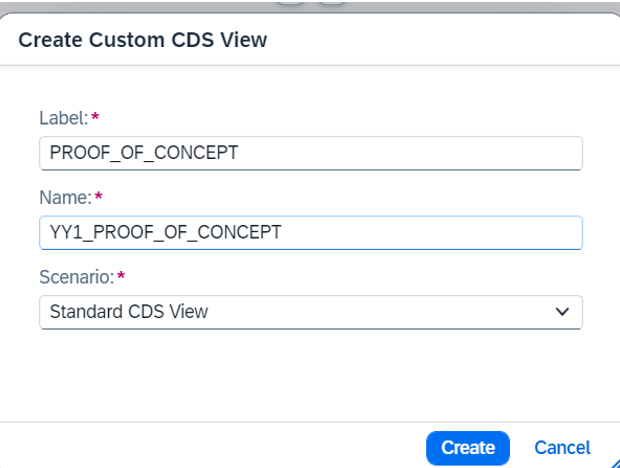620x468 pixels.
Task: Click the required asterisk beside Scenario
Action: tap(121, 276)
